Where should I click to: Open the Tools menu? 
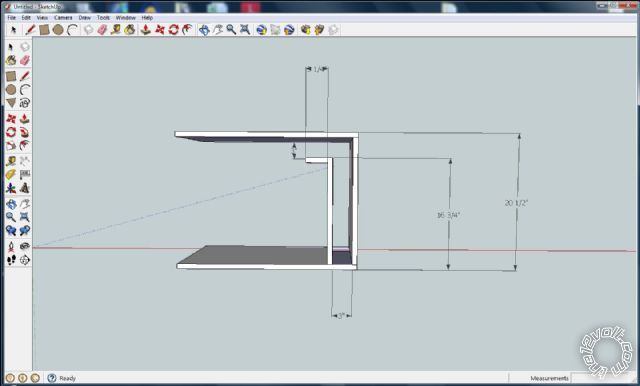[103, 18]
